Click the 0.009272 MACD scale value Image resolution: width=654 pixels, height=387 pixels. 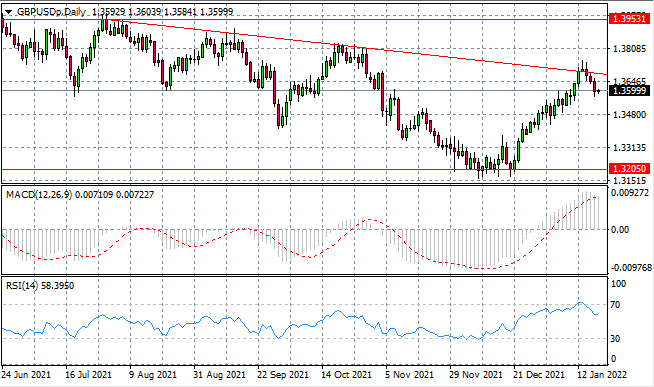629,193
